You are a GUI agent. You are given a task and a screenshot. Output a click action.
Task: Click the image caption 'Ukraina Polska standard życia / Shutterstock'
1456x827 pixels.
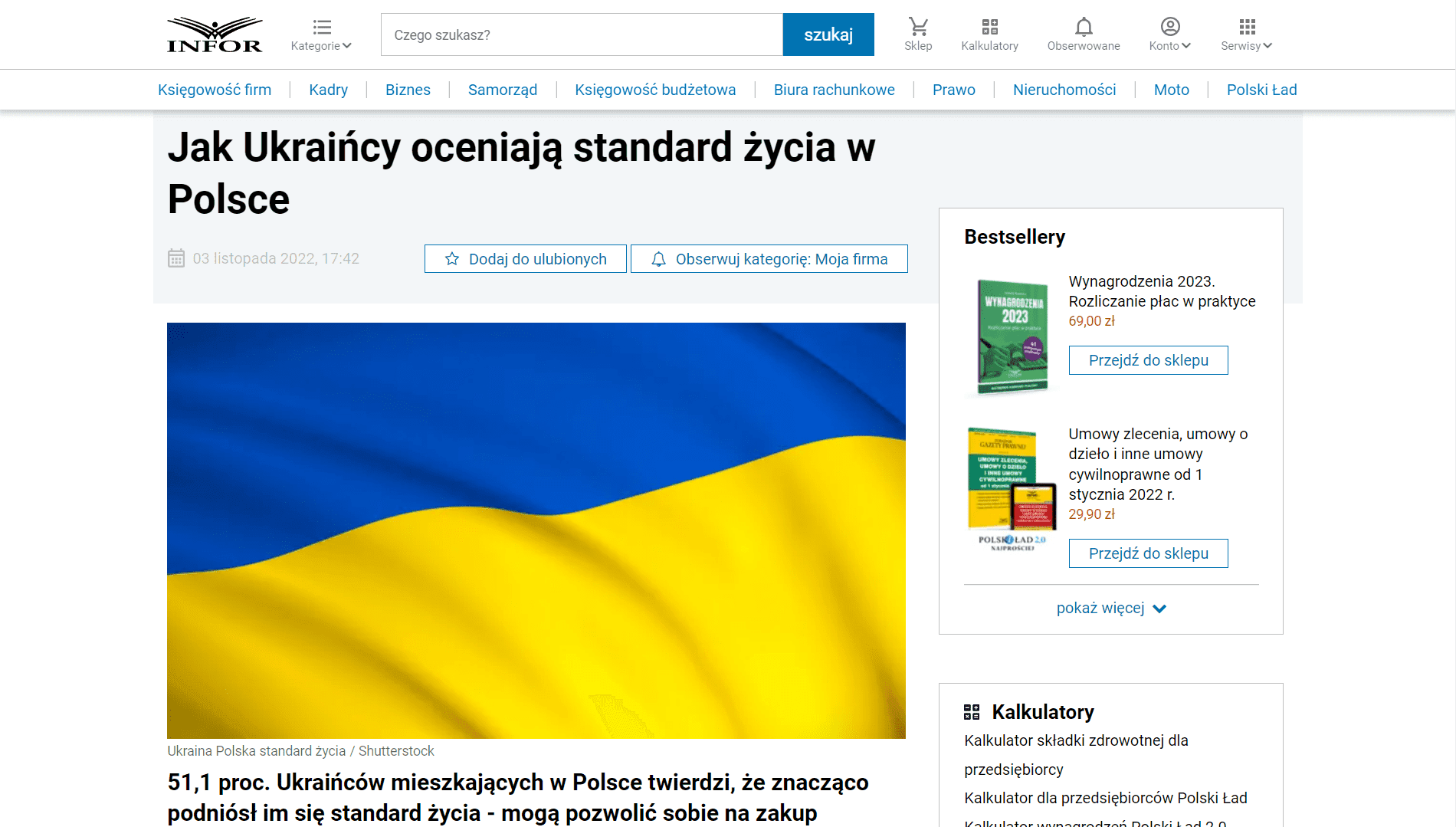[300, 751]
